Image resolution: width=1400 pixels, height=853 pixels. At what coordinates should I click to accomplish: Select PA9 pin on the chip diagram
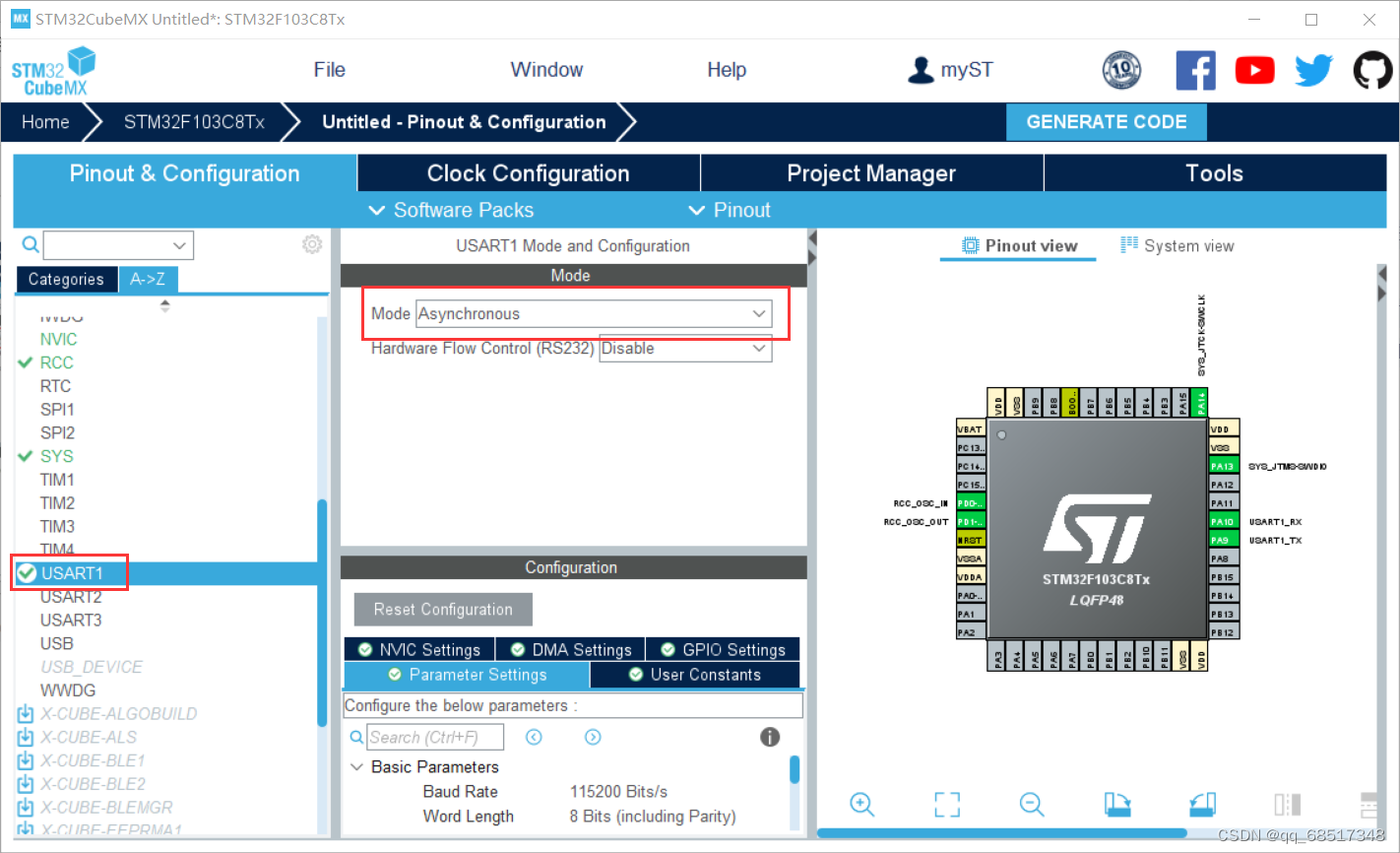pos(1224,540)
